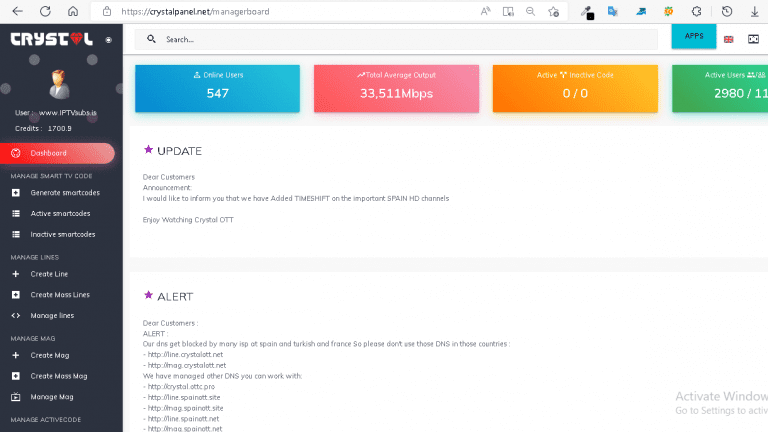Click the MANAGE ACTIVECODE section label
The image size is (768, 432).
(x=46, y=420)
